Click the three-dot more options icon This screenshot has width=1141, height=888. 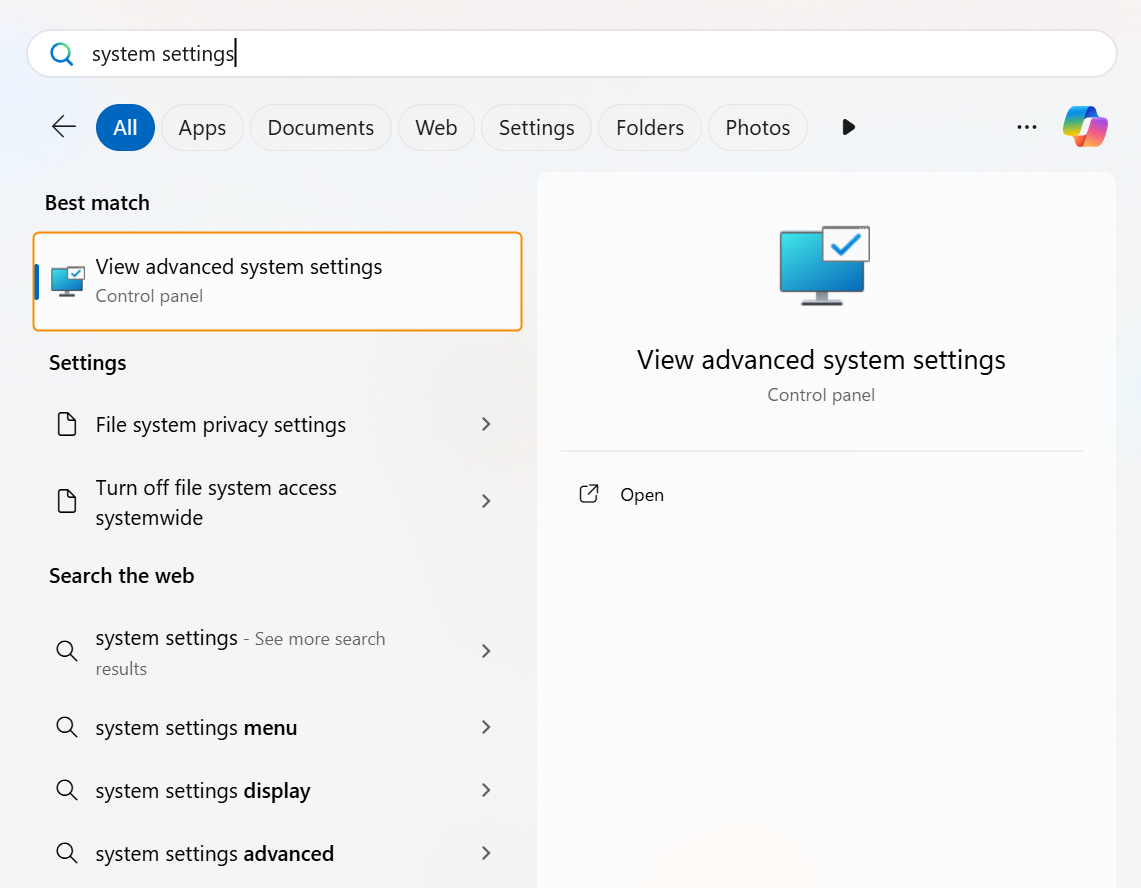coord(1026,127)
